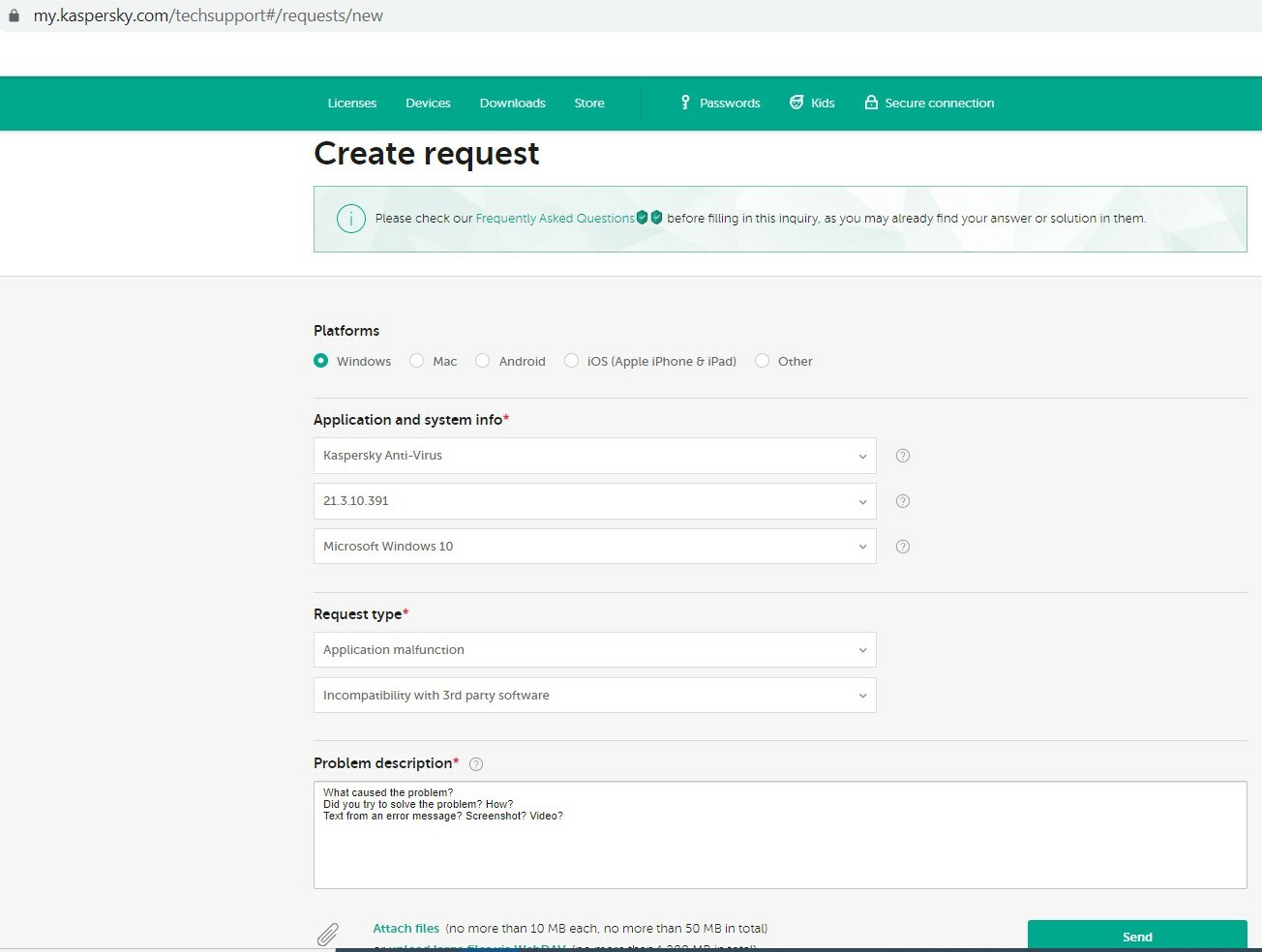Open the Microsoft Windows 10 OS dropdown
This screenshot has height=952, width=1262.
tap(594, 547)
